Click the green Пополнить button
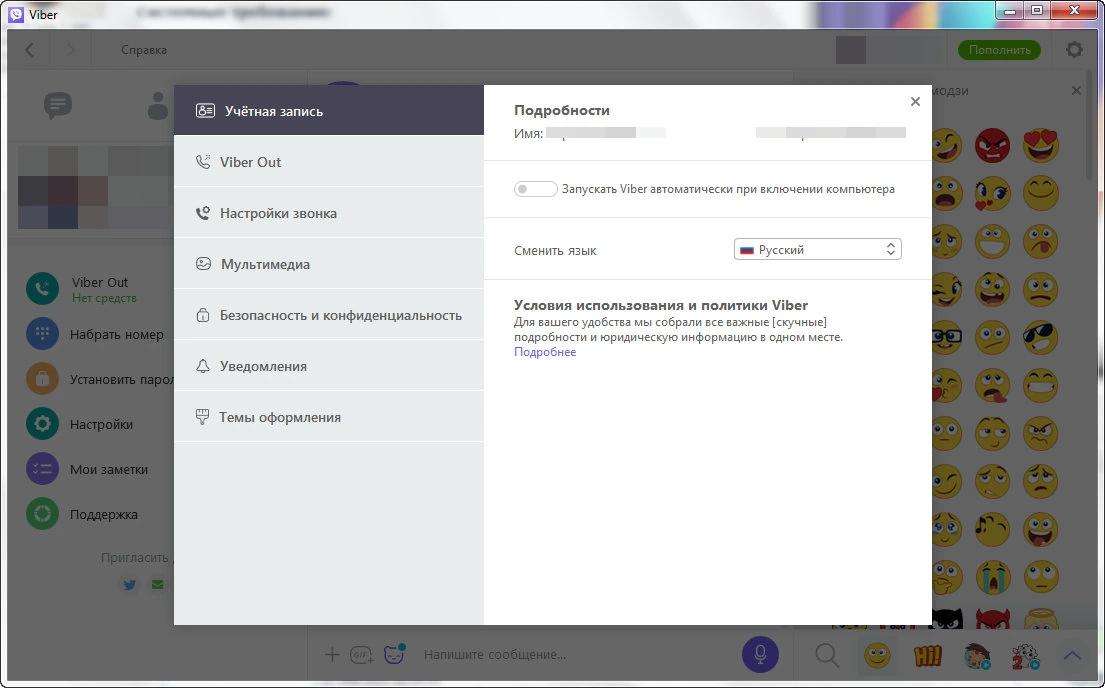Image resolution: width=1105 pixels, height=688 pixels. [x=999, y=49]
